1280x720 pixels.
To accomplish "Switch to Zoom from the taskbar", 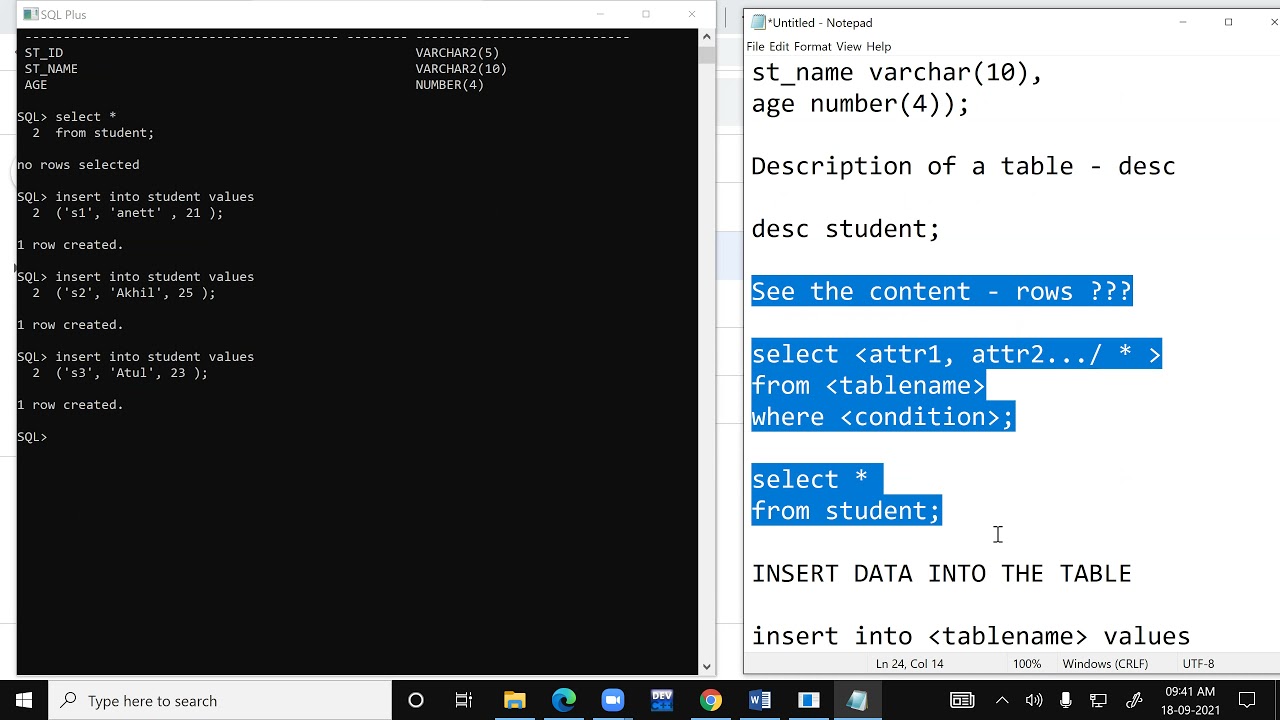I will click(x=612, y=700).
